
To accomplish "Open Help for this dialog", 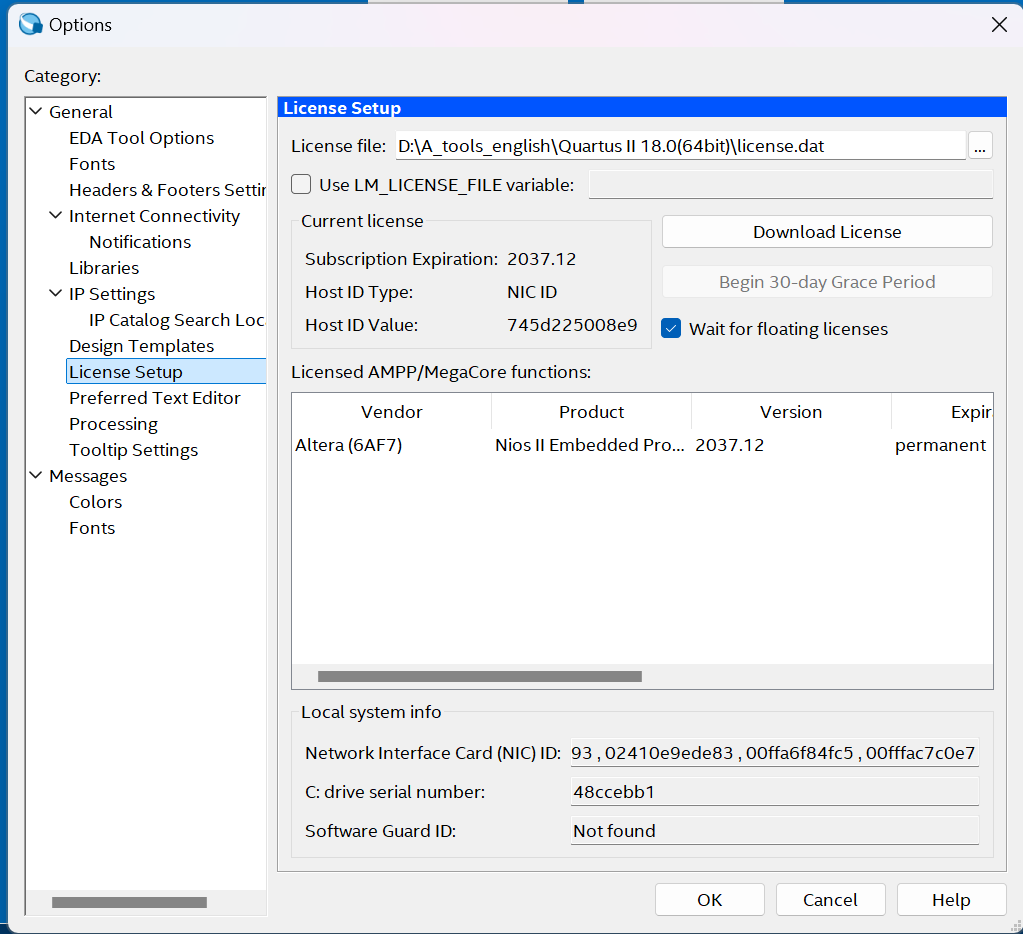I will click(x=951, y=900).
